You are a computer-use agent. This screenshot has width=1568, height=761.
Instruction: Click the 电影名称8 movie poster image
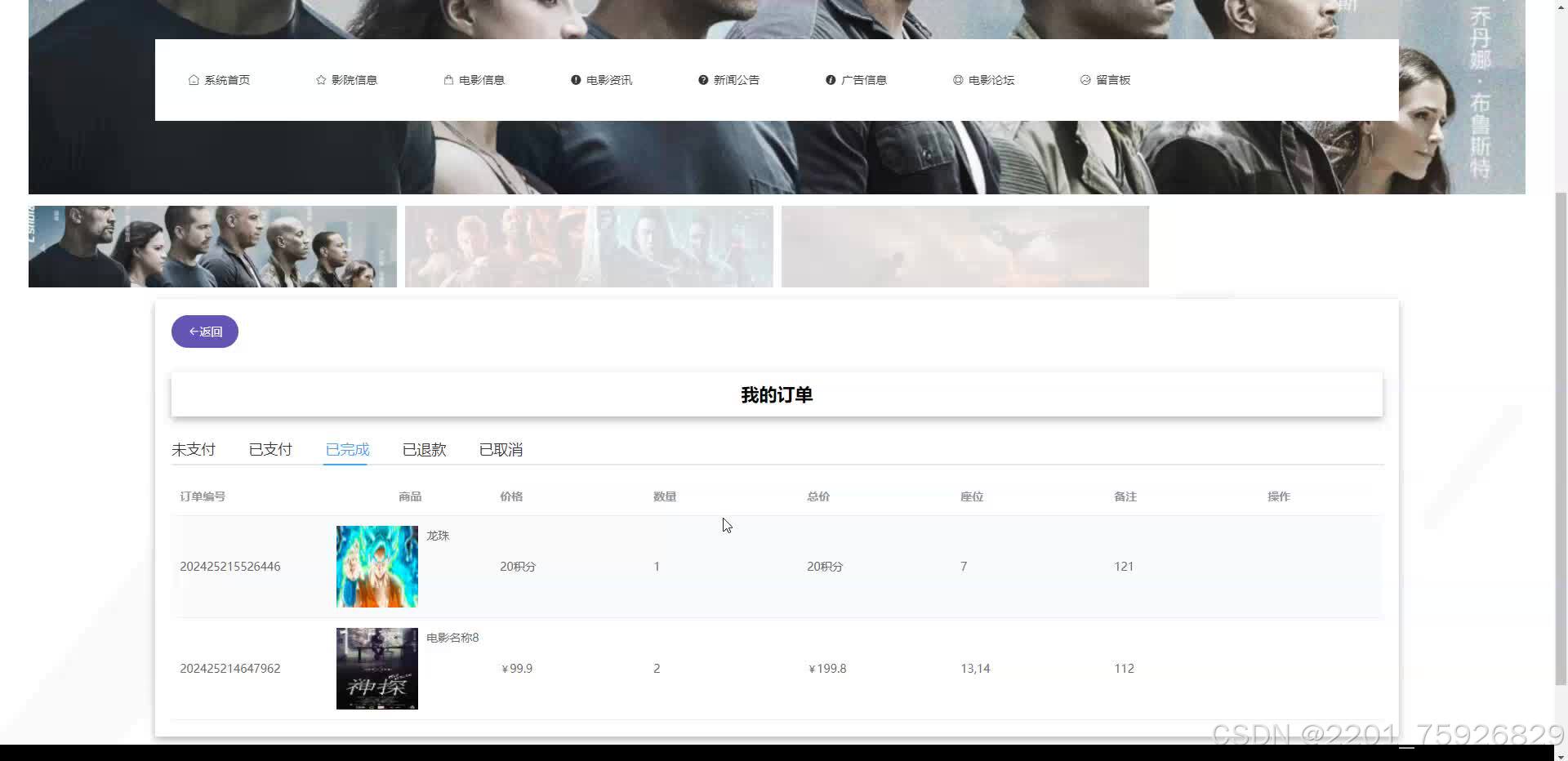pyautogui.click(x=377, y=669)
